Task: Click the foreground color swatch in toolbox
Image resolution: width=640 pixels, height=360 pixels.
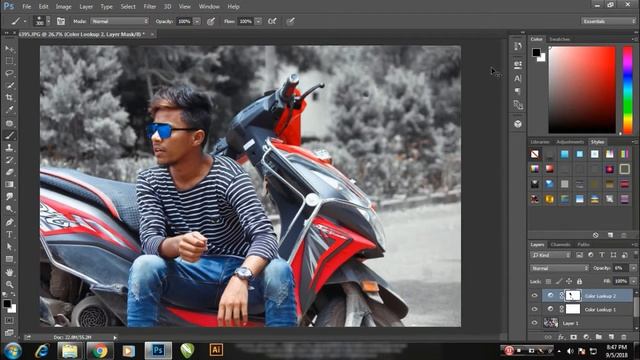Action: pyautogui.click(x=7, y=304)
